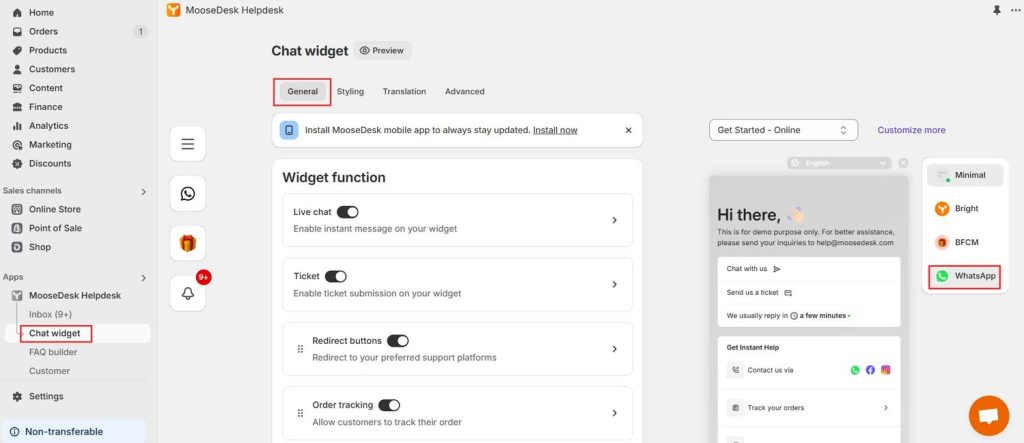
Task: Click Instagram icon in Contact us via row
Action: pyautogui.click(x=886, y=370)
